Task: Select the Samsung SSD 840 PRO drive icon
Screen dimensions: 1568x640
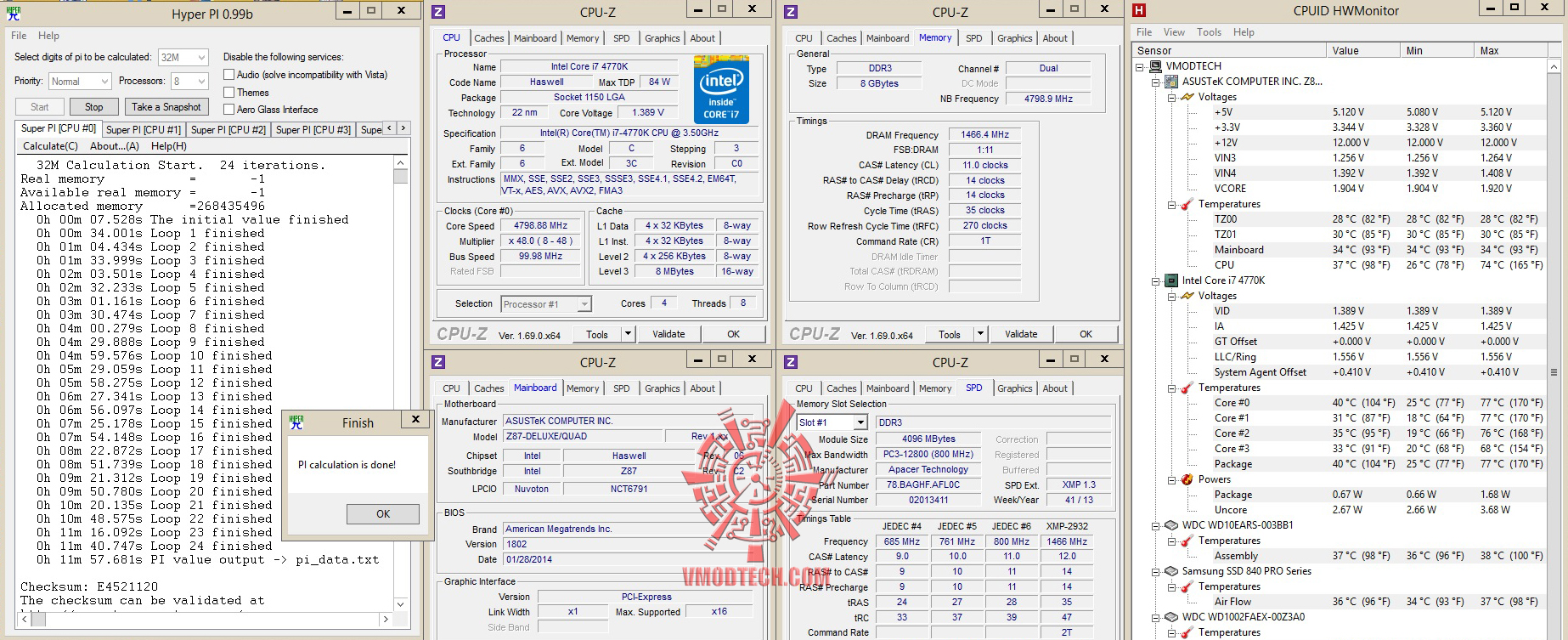Action: pyautogui.click(x=1172, y=571)
